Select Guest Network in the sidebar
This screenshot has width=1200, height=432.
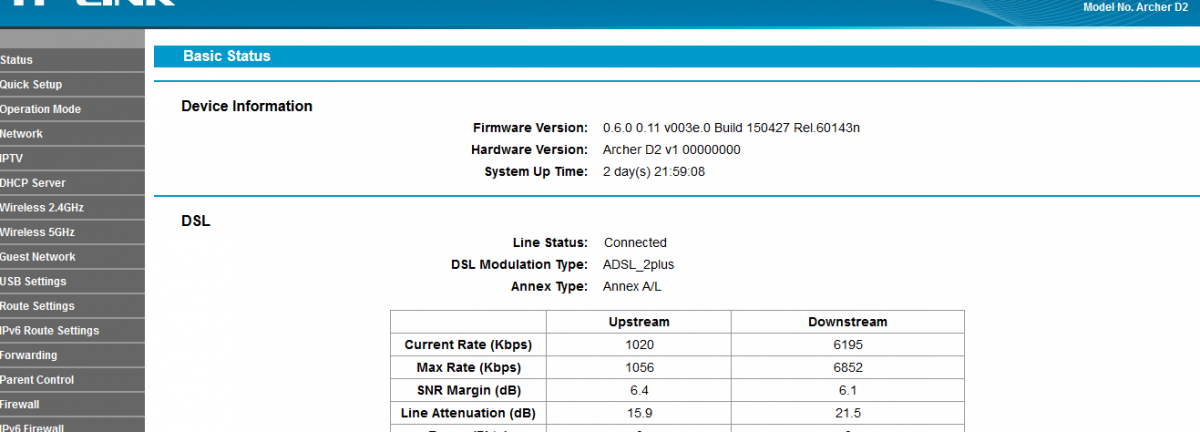(x=72, y=257)
